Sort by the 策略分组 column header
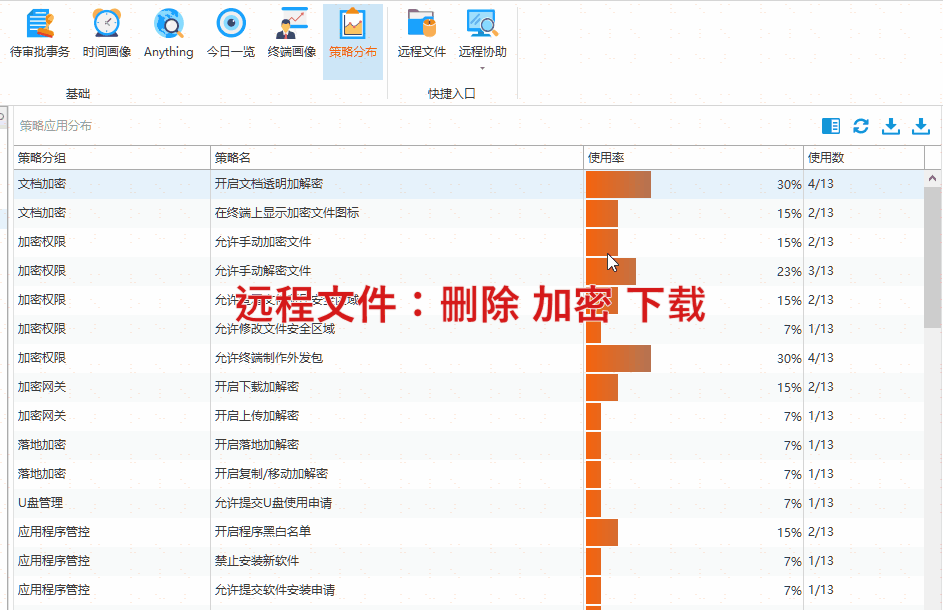This screenshot has width=943, height=610. tap(111, 158)
